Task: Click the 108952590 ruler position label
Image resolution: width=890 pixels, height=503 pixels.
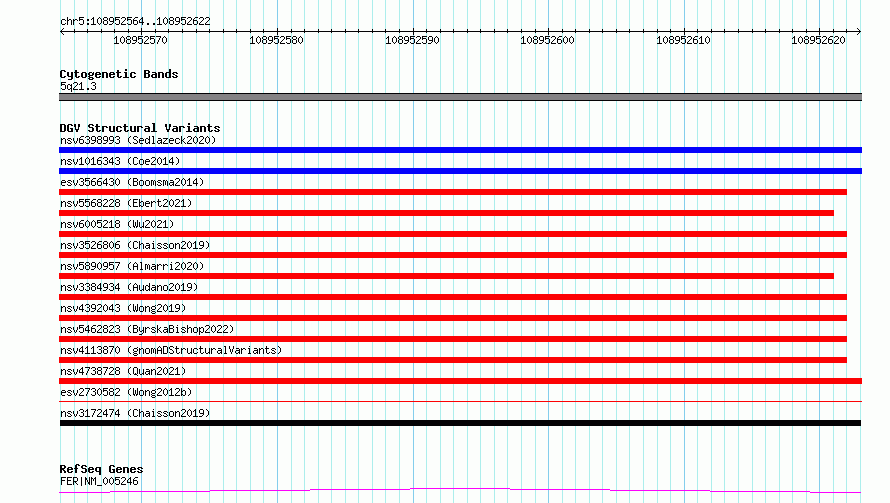Action: tap(412, 40)
